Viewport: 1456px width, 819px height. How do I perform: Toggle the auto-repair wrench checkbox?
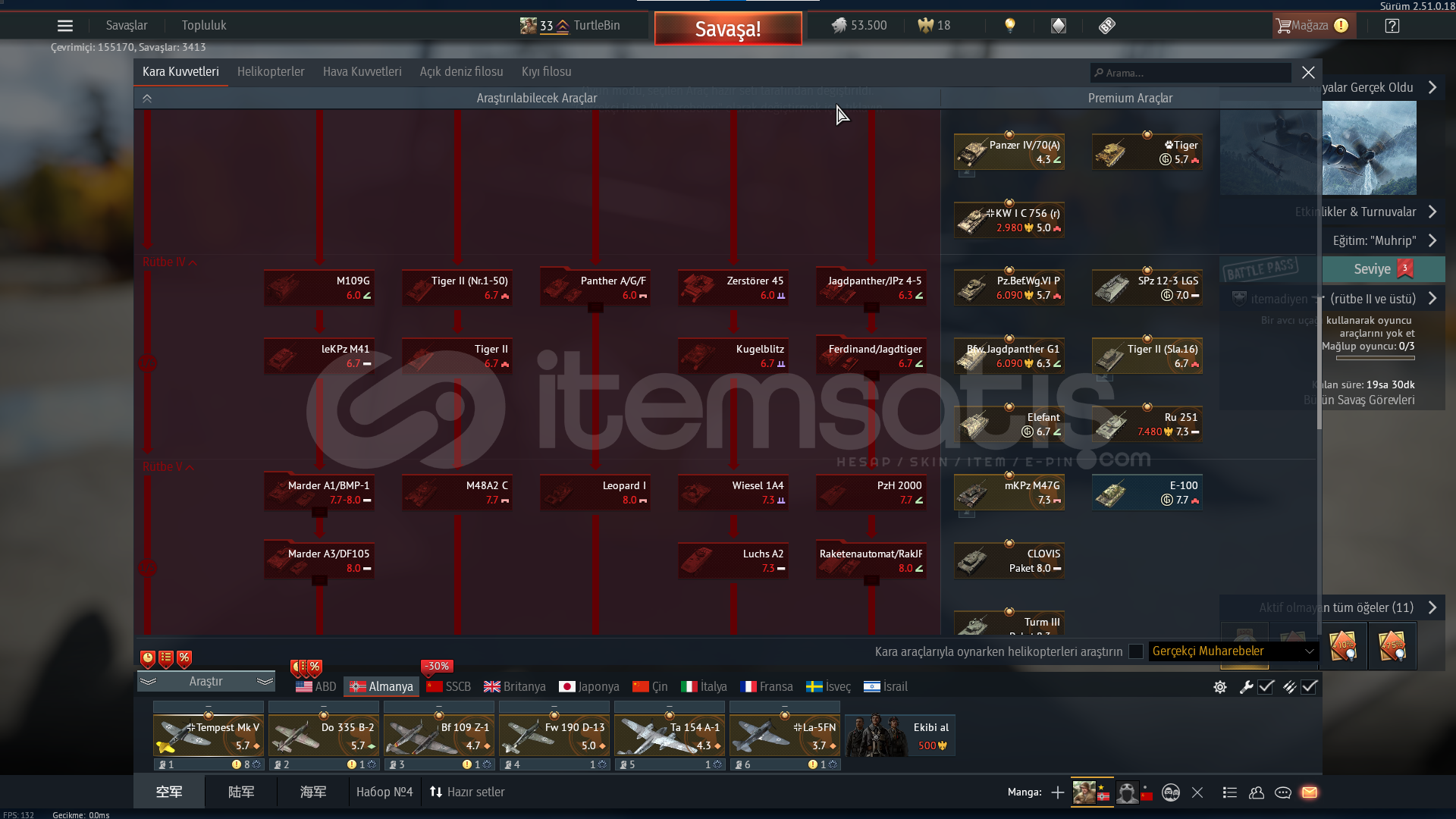coord(1266,687)
